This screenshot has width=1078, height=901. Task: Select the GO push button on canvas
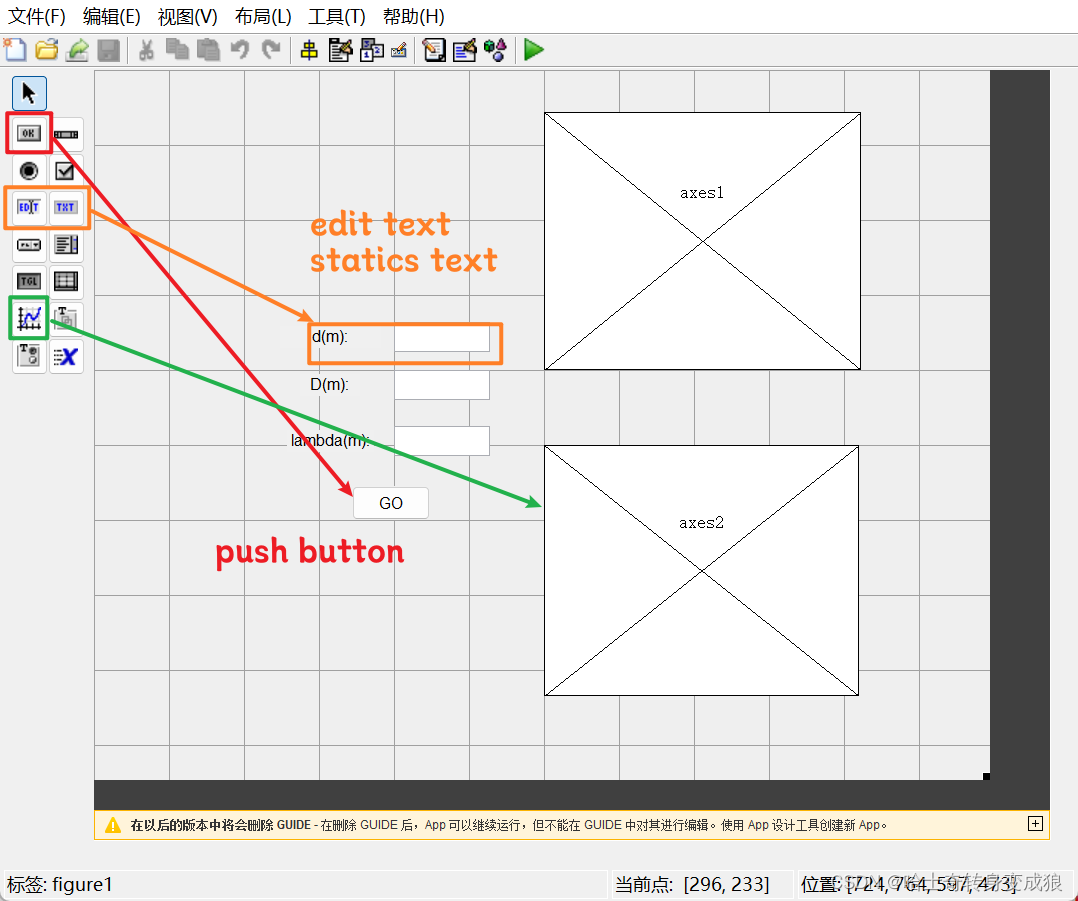(x=390, y=503)
